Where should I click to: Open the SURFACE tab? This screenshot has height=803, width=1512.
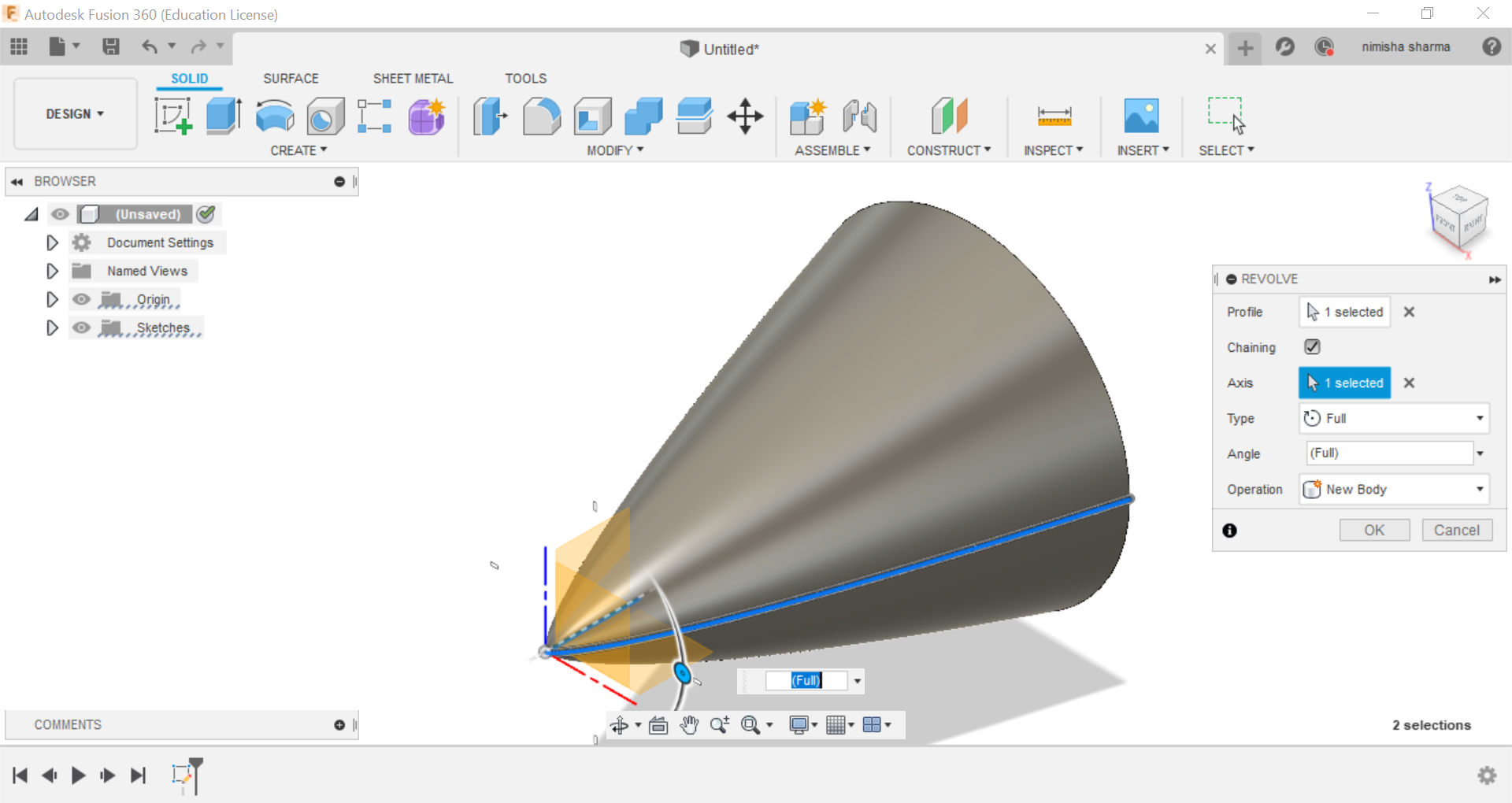[291, 78]
